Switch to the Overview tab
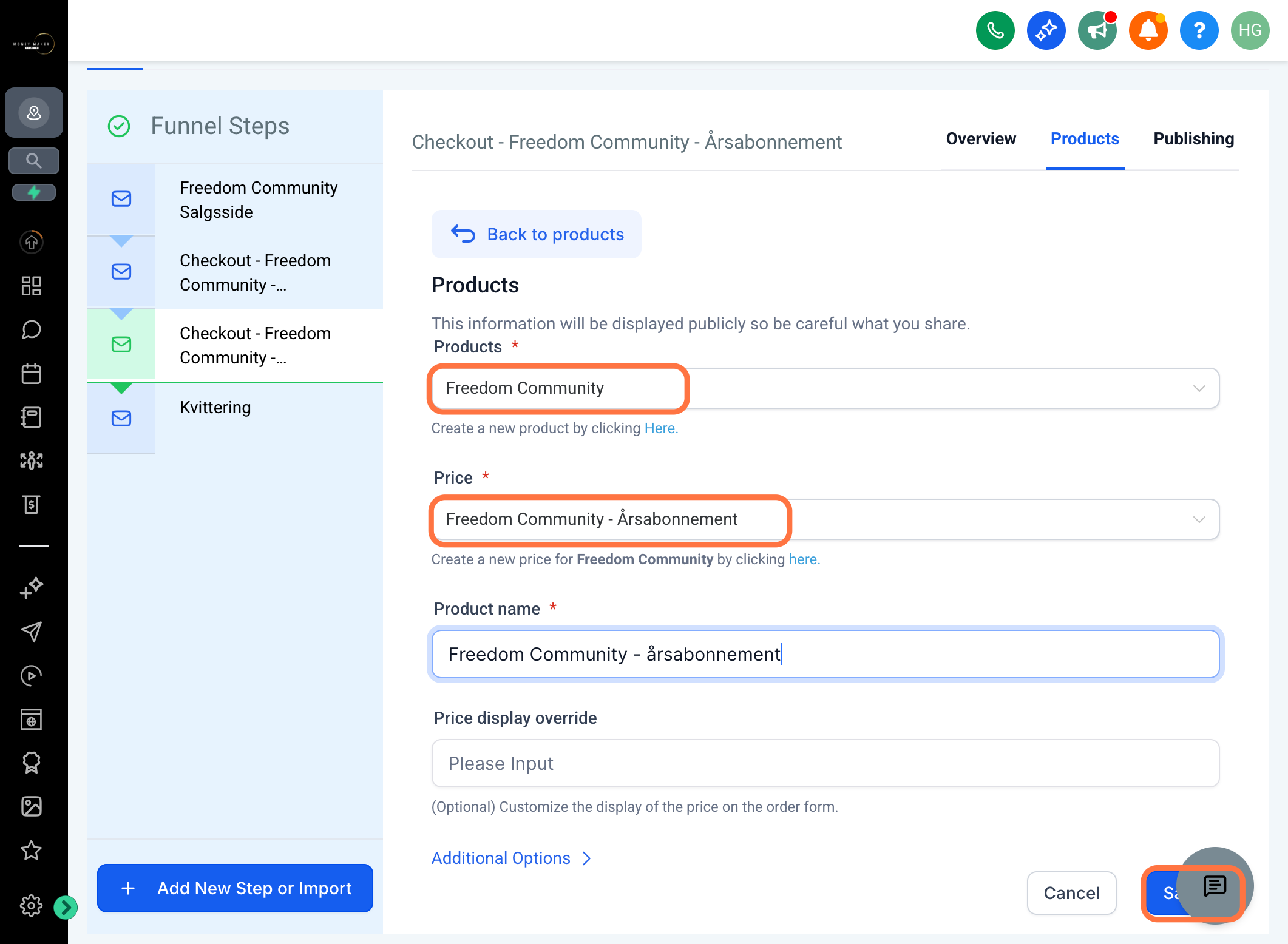The height and width of the screenshot is (944, 1288). 981,139
